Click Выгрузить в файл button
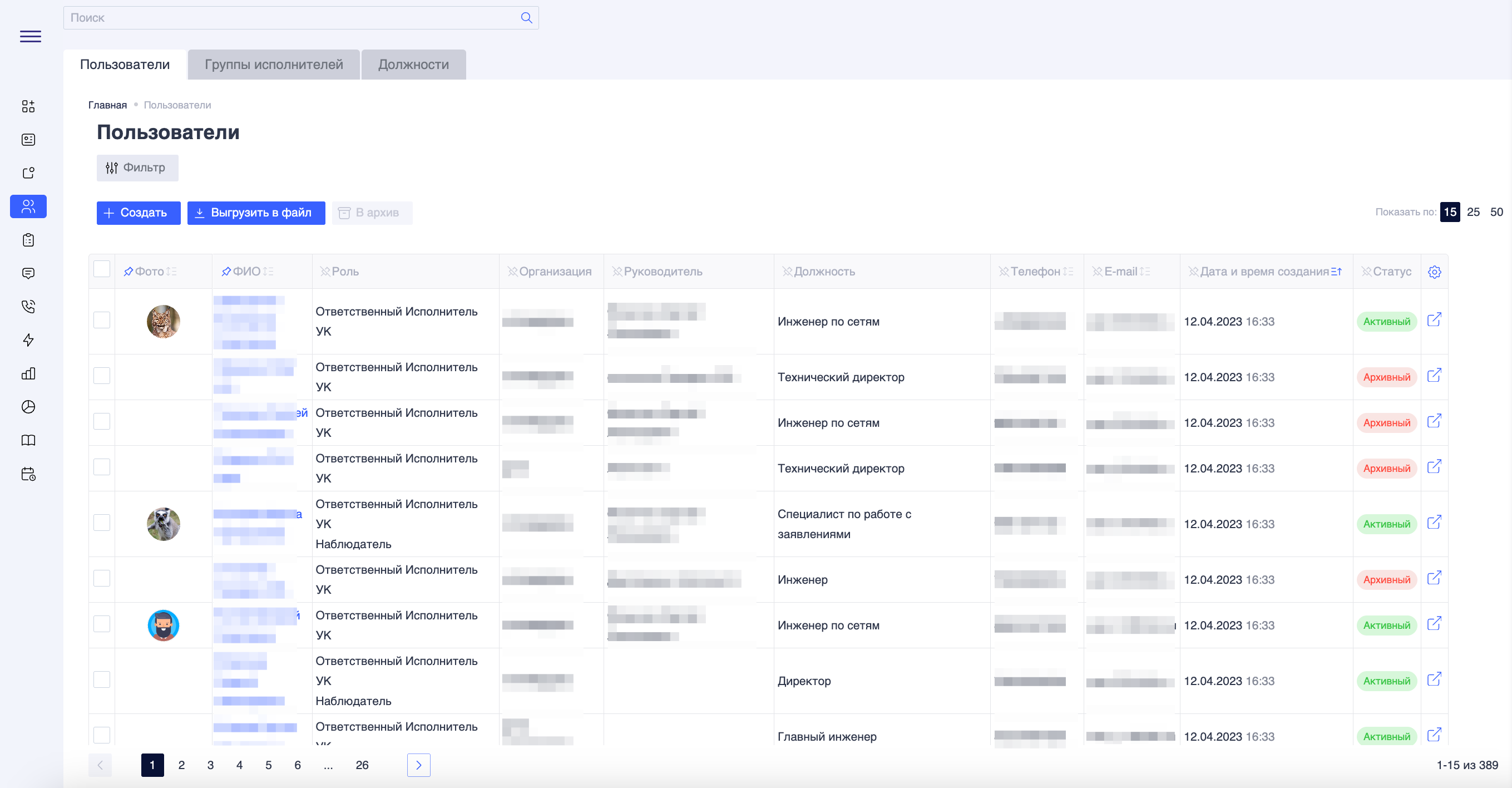The width and height of the screenshot is (1512, 788). pos(256,213)
